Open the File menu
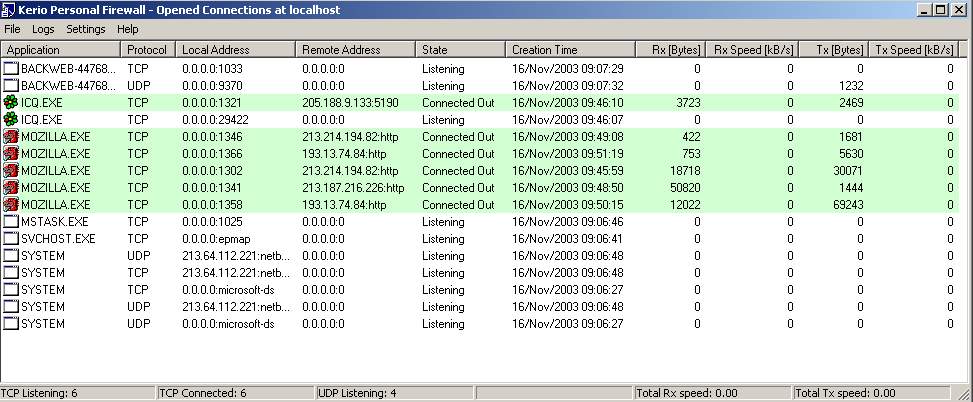 tap(12, 29)
